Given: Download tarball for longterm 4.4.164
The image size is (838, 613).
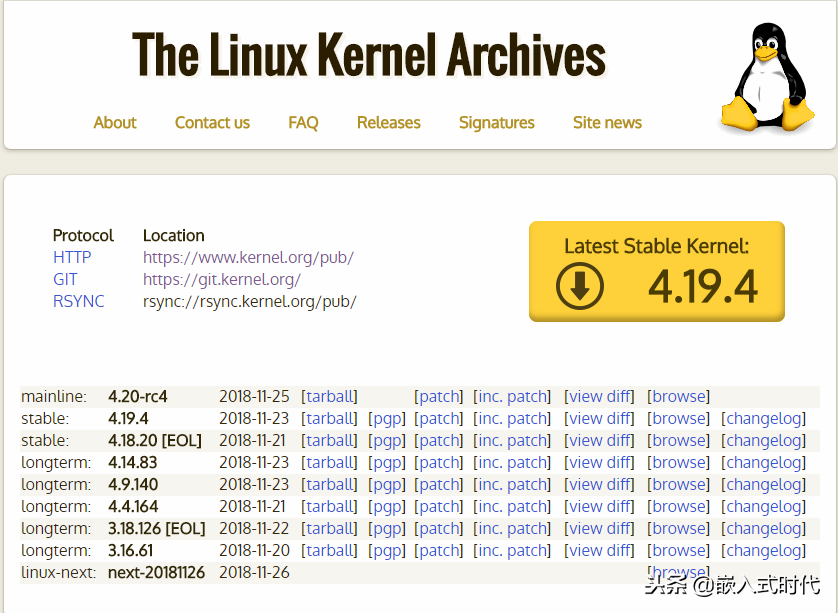Looking at the screenshot, I should coord(329,507).
